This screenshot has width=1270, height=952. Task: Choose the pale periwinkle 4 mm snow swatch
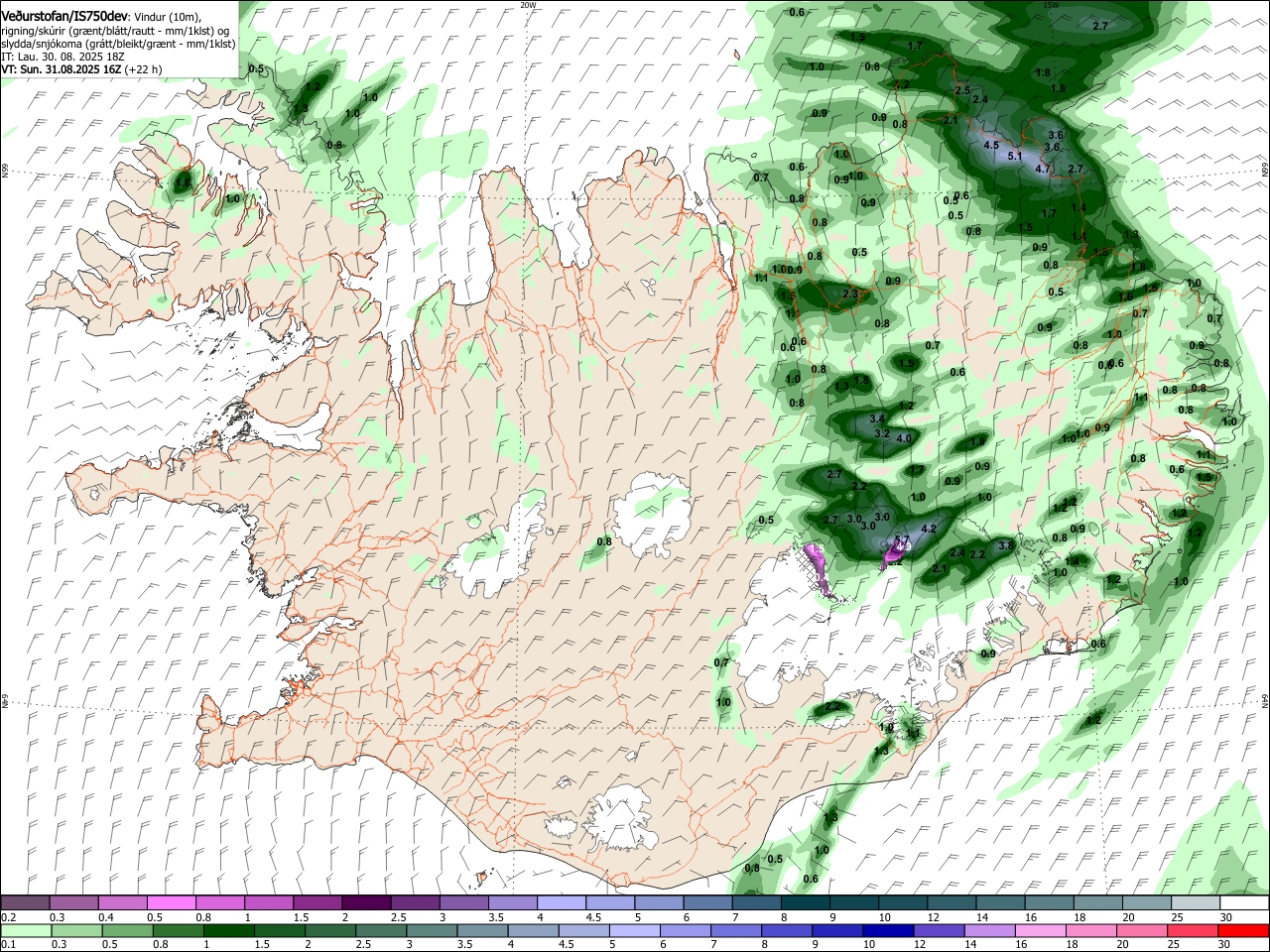click(562, 903)
